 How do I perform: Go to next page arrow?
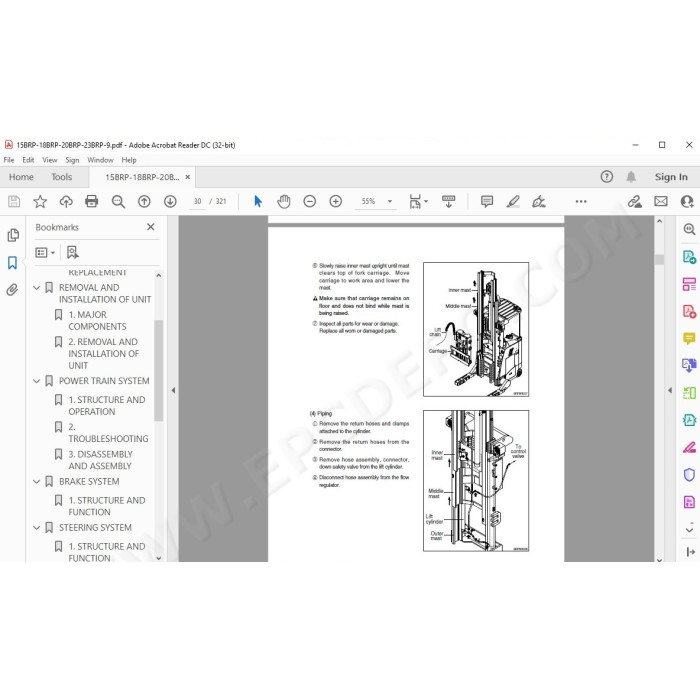pyautogui.click(x=170, y=201)
